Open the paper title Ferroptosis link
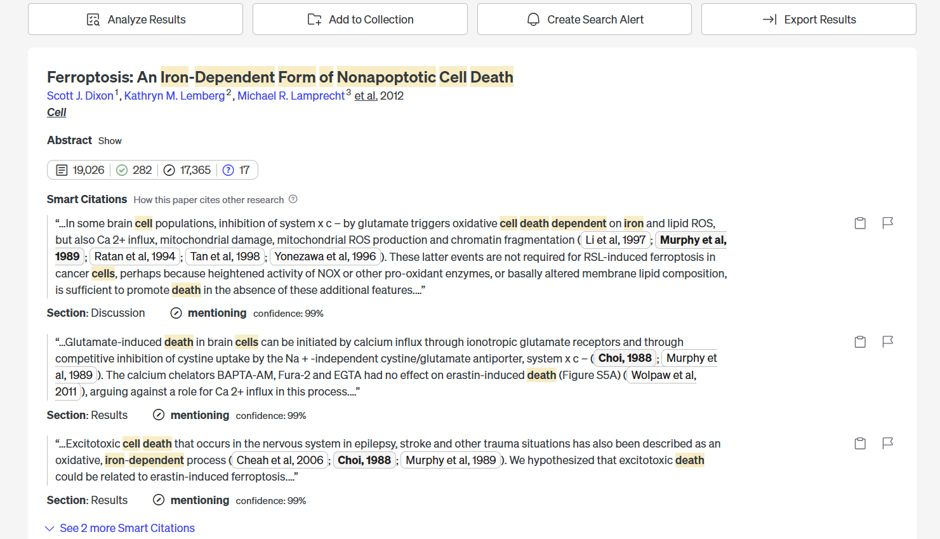The height and width of the screenshot is (539, 940). point(280,77)
